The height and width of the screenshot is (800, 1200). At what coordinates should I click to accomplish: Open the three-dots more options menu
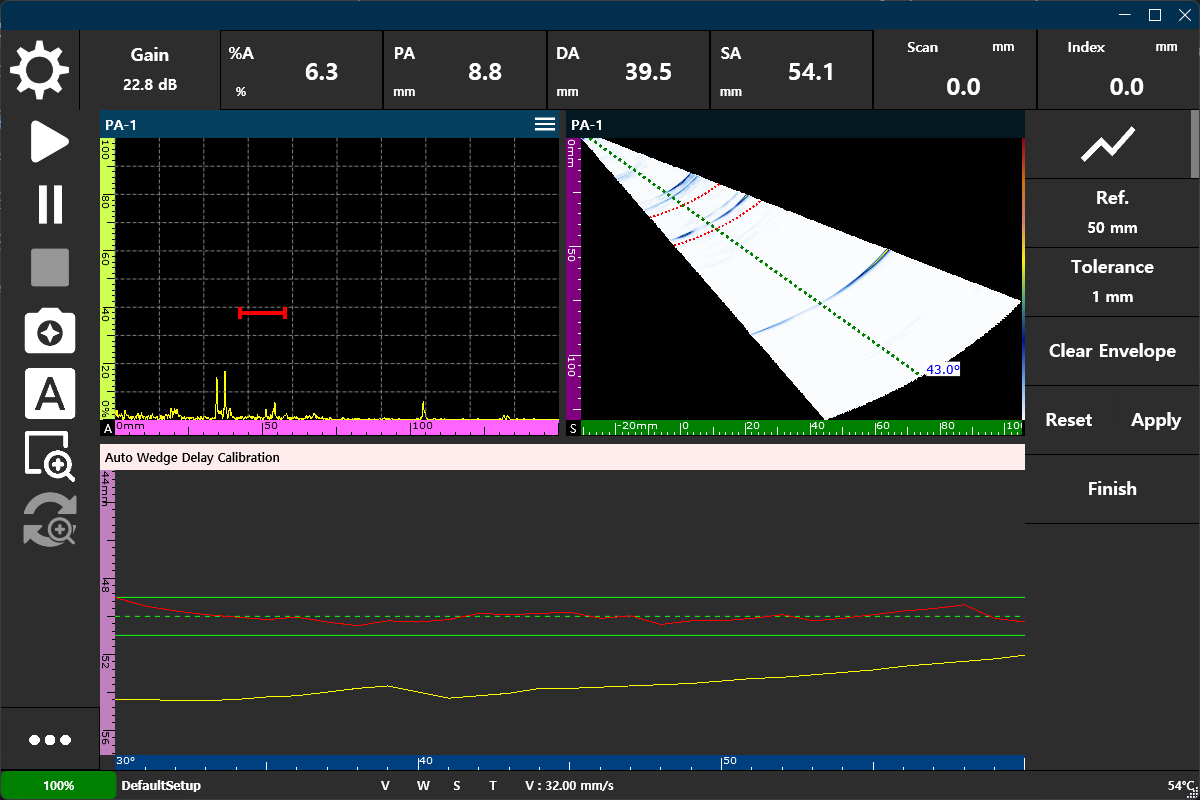tap(50, 740)
